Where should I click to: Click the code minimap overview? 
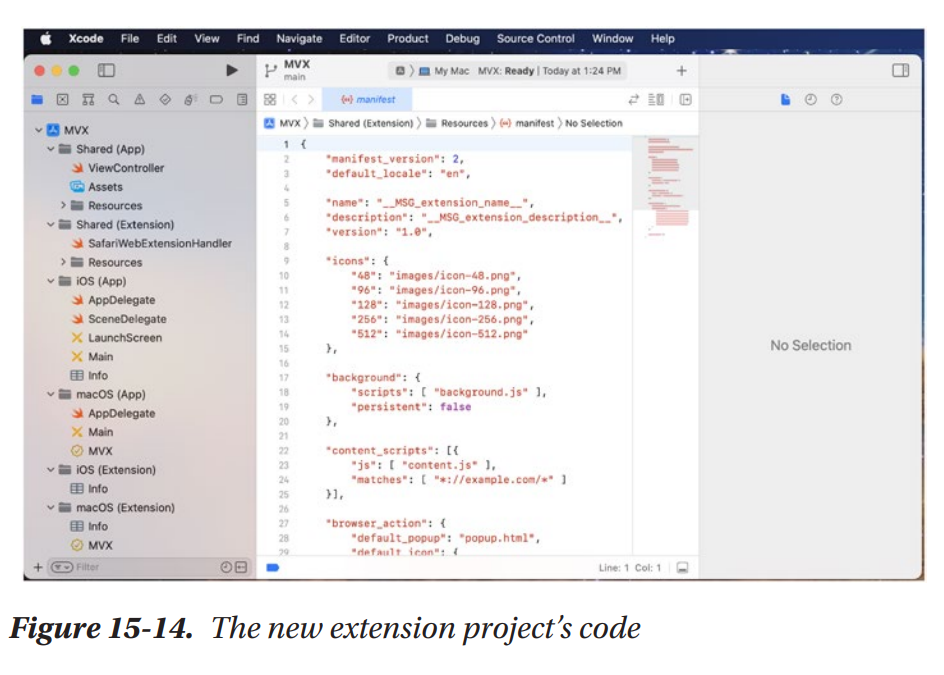[x=667, y=185]
